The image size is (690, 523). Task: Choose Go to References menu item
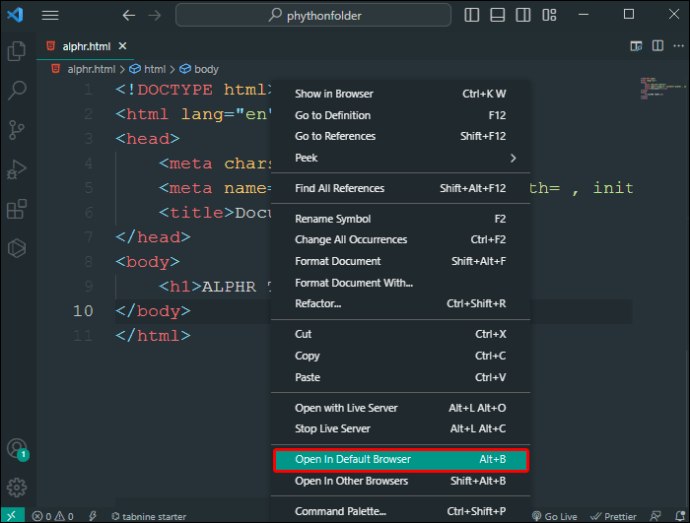[x=400, y=136]
